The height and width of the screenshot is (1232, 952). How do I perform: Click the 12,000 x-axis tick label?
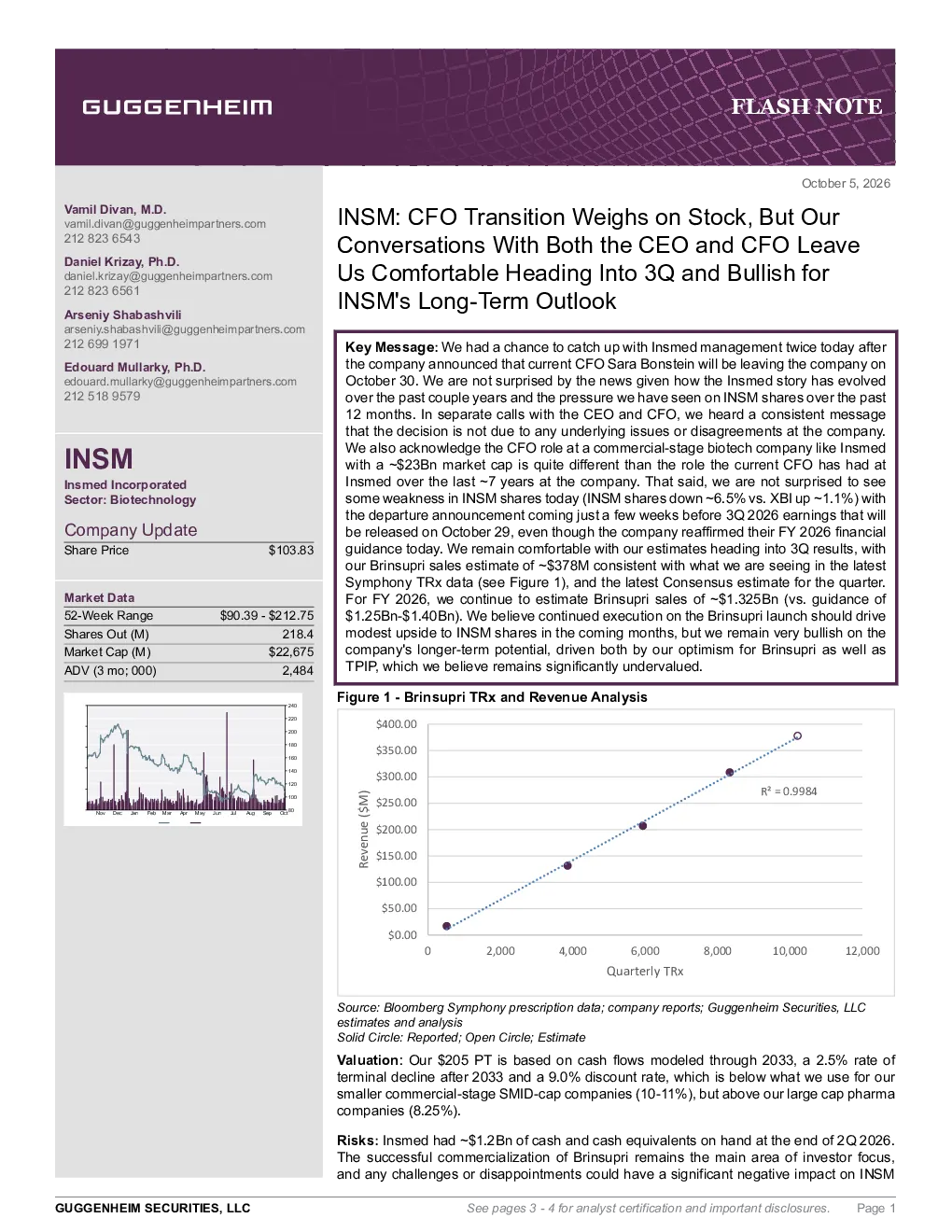click(x=862, y=951)
